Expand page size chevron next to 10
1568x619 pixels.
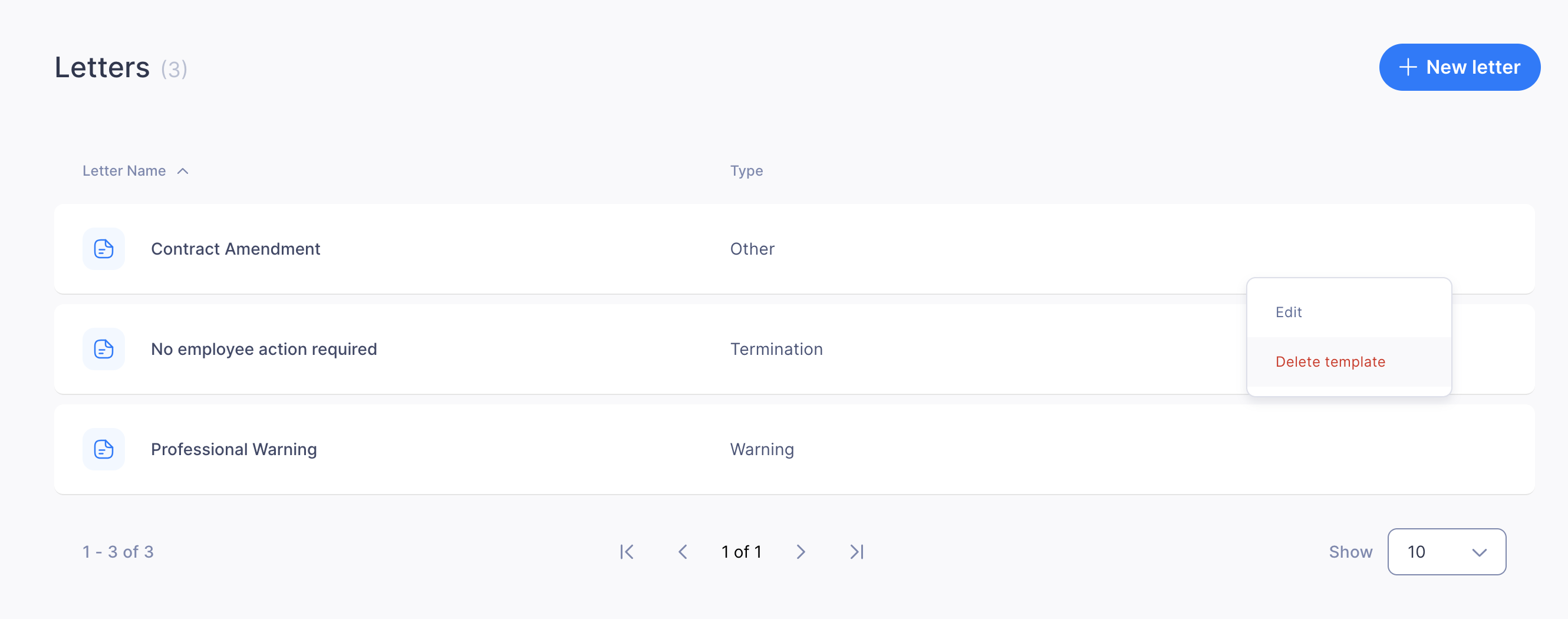point(1479,552)
